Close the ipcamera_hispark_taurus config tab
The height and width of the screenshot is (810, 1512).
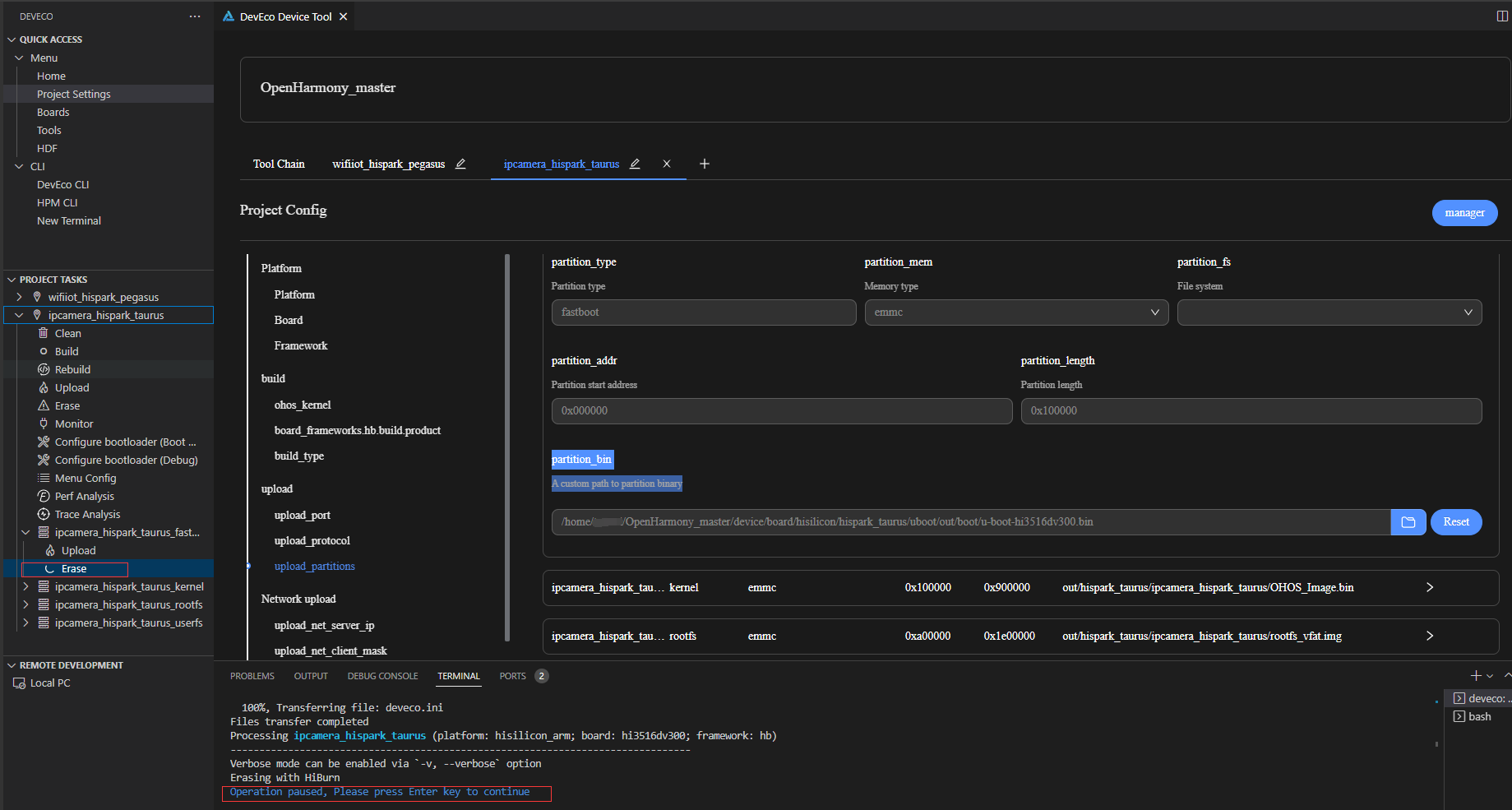click(667, 164)
